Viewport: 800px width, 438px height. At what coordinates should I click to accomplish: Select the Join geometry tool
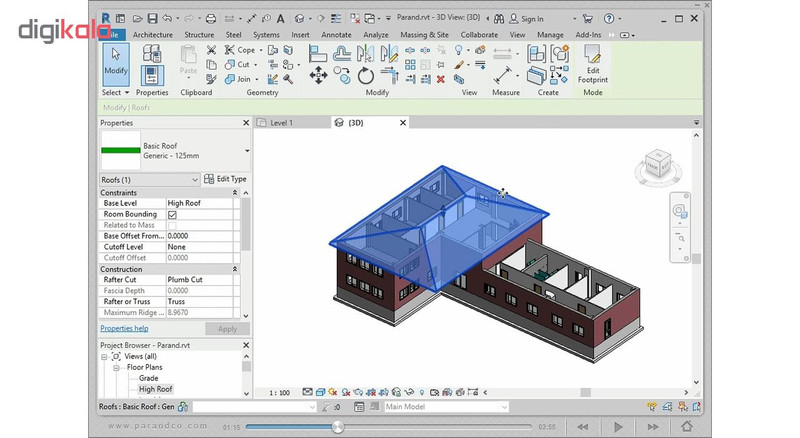(x=238, y=79)
